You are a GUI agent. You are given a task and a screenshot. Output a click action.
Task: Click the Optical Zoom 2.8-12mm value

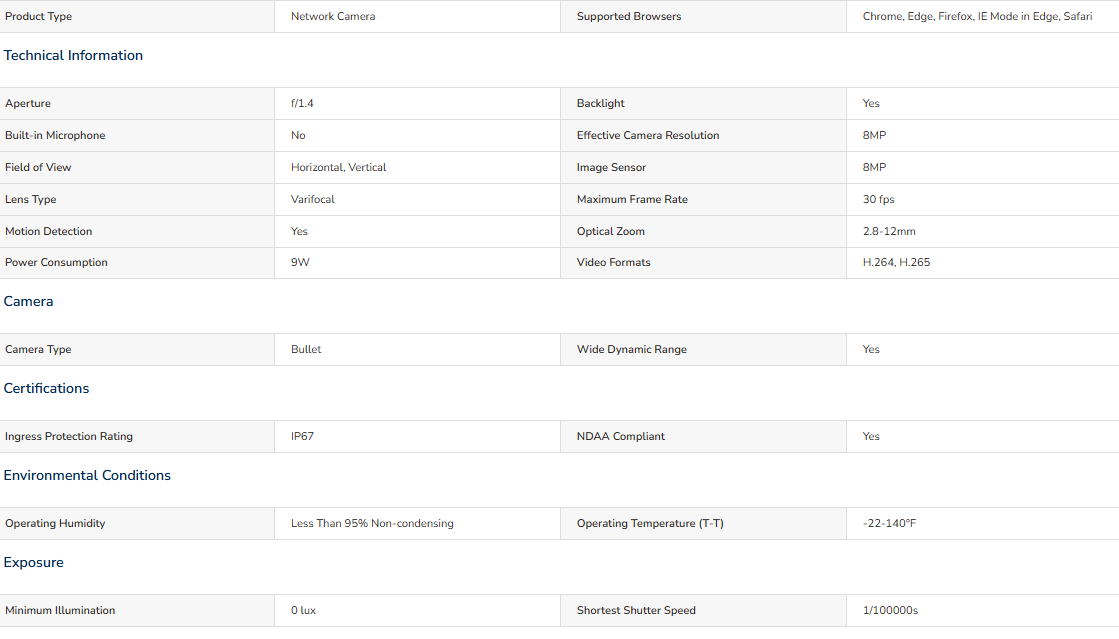click(888, 231)
